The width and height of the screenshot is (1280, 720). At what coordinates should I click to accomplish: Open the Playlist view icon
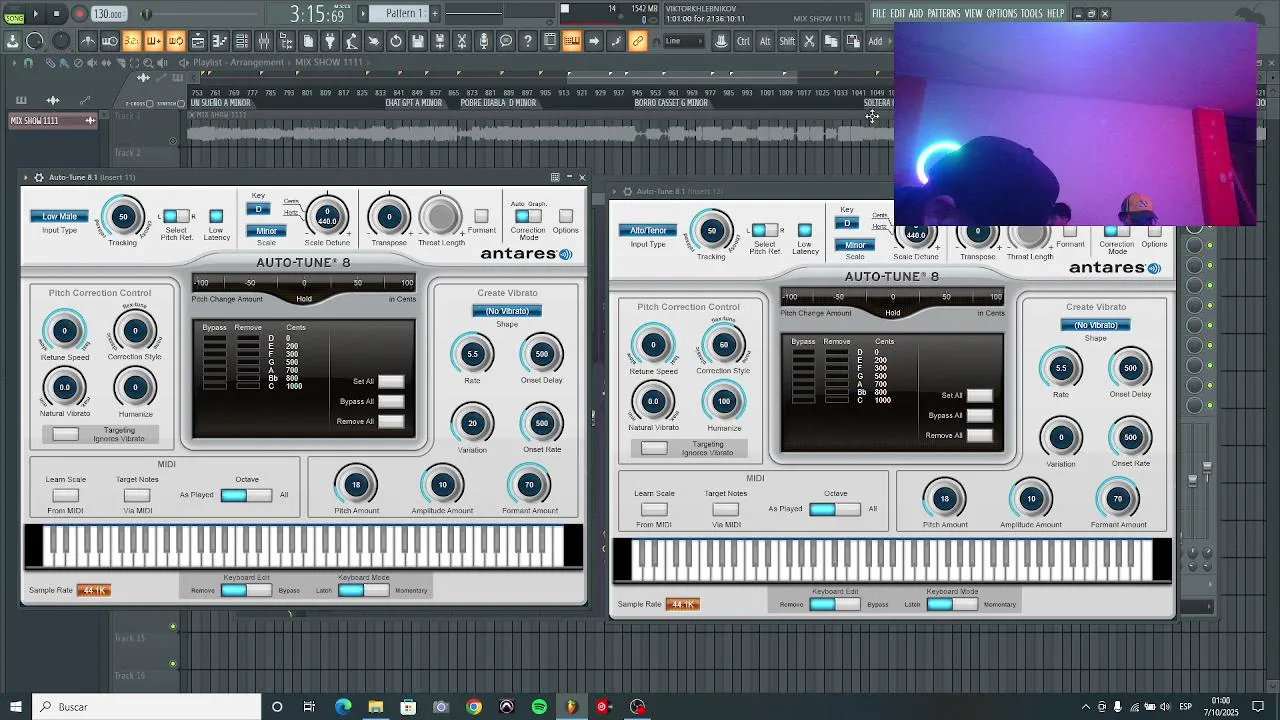click(x=198, y=41)
